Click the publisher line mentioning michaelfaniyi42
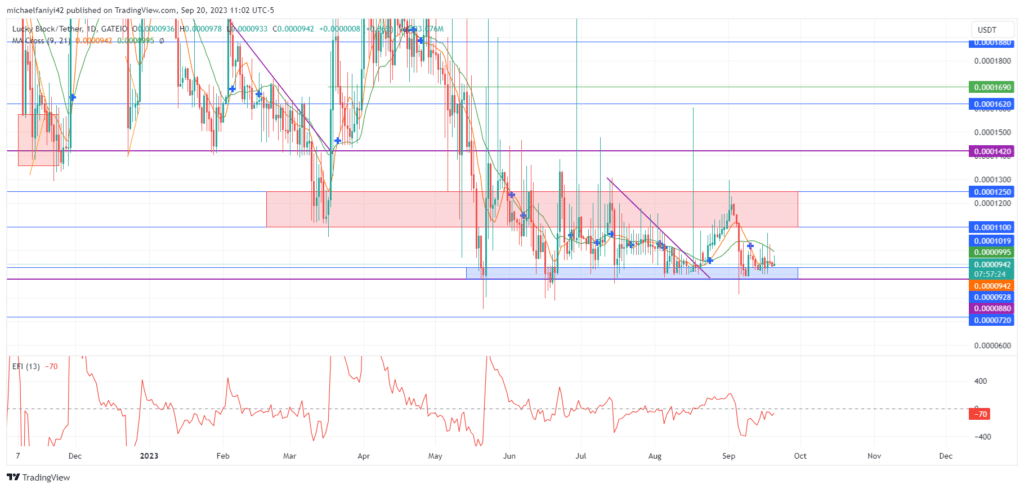This screenshot has height=489, width=1024. click(x=142, y=10)
